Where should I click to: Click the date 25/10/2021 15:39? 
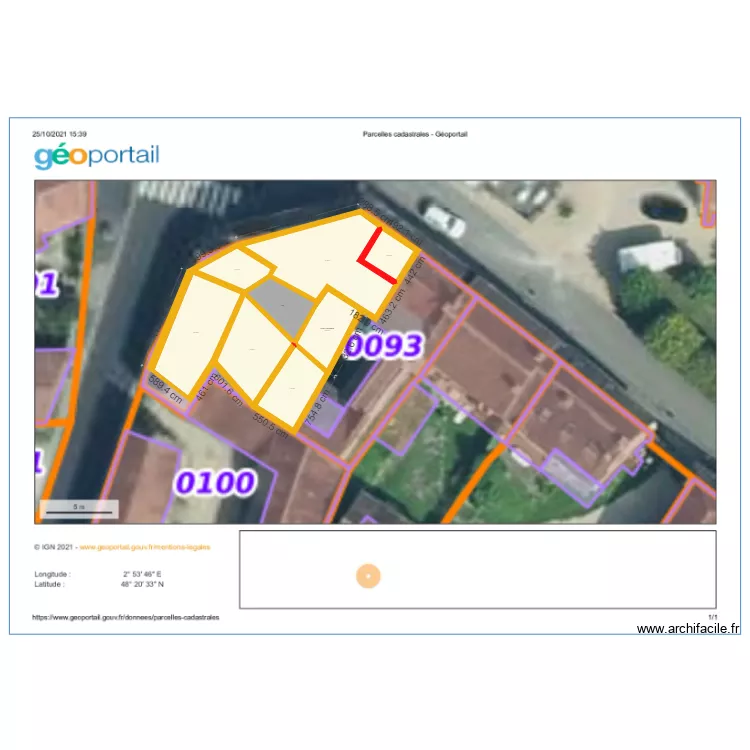tap(59, 134)
